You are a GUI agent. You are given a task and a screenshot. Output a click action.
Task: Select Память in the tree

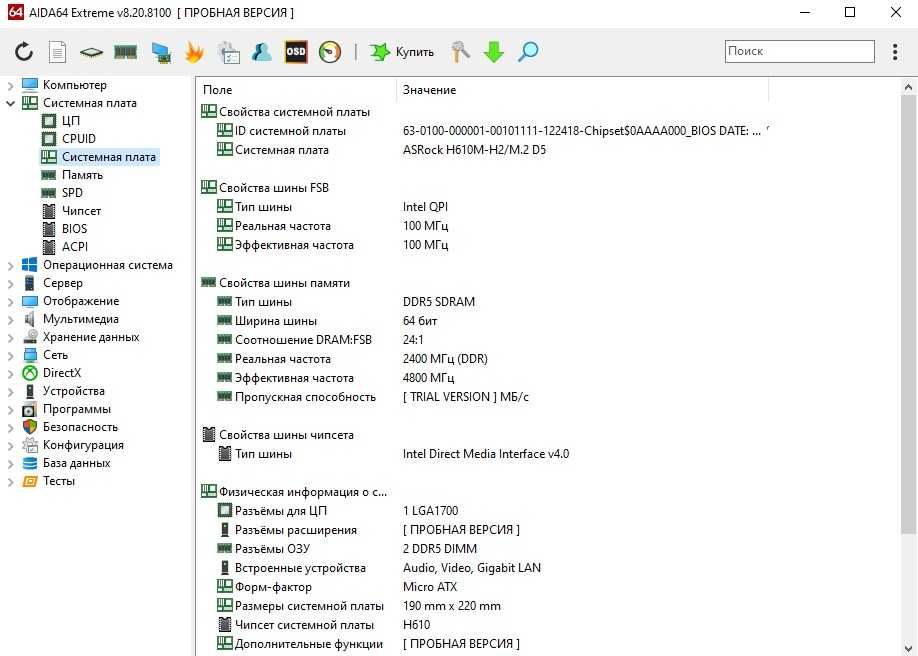point(82,175)
